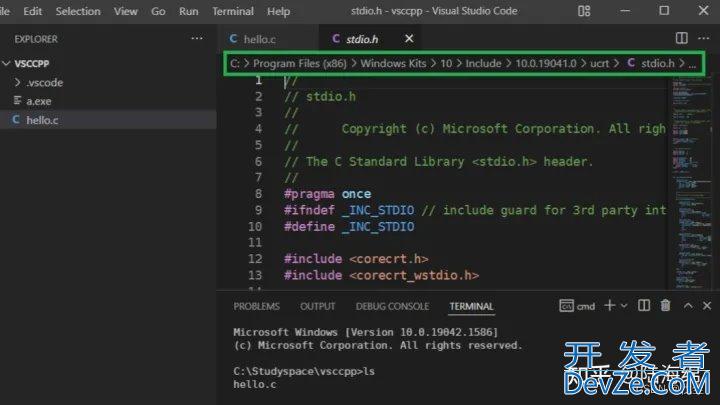720x405 pixels.
Task: Select the TERMINAL panel tab
Action: tap(471, 306)
